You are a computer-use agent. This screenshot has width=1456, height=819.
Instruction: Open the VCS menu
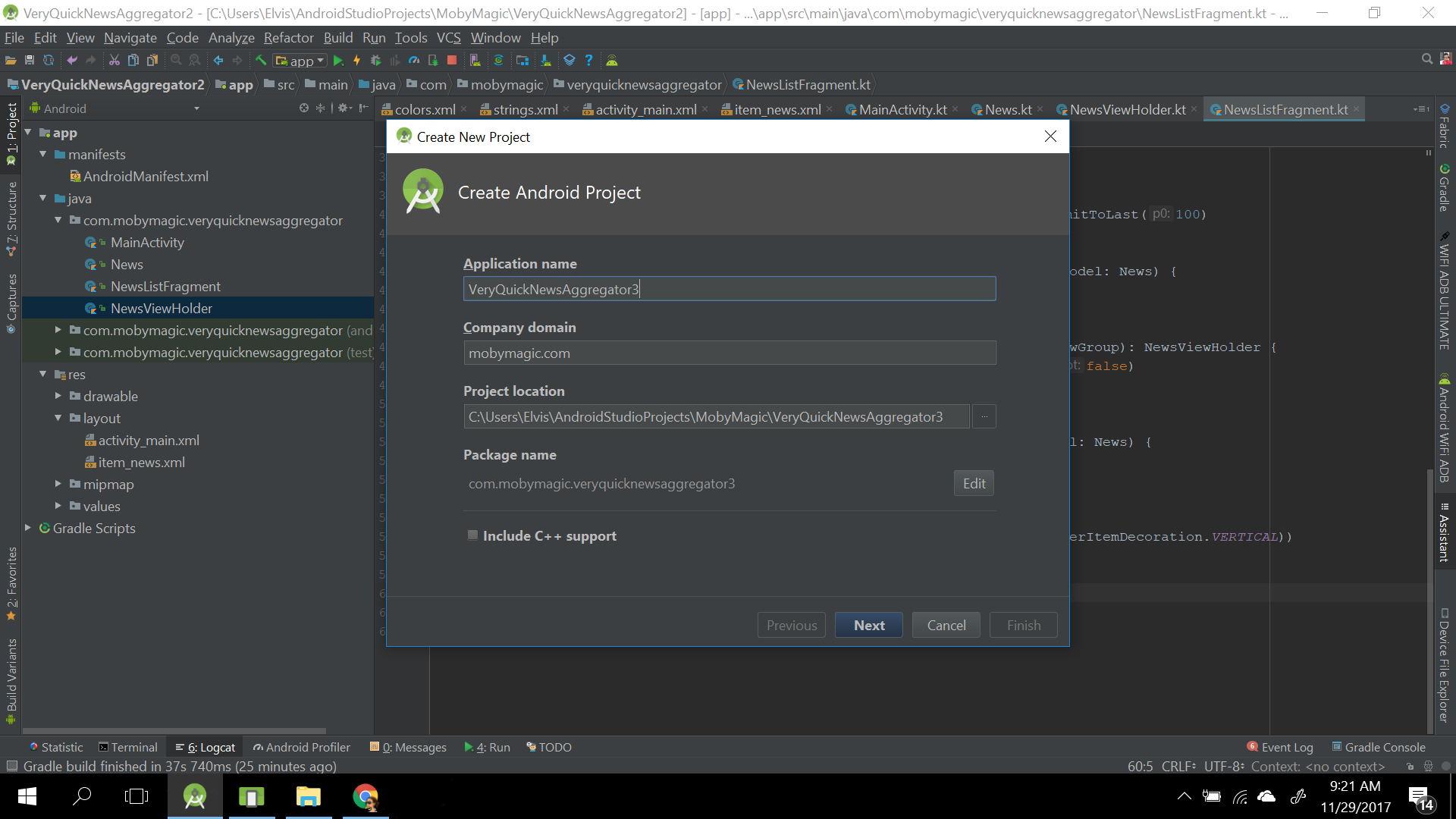pyautogui.click(x=449, y=38)
